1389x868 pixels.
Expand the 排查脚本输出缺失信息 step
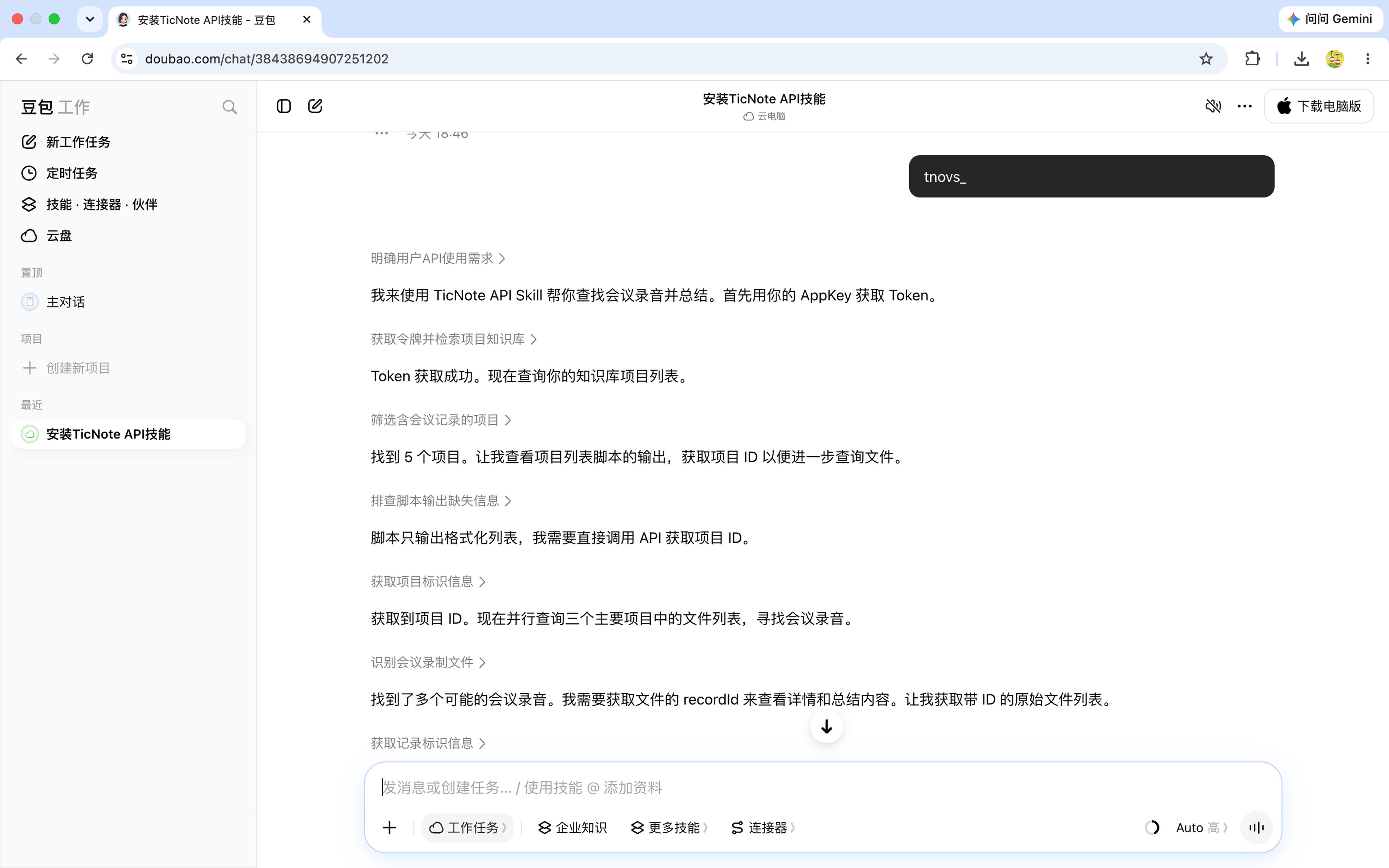click(441, 501)
